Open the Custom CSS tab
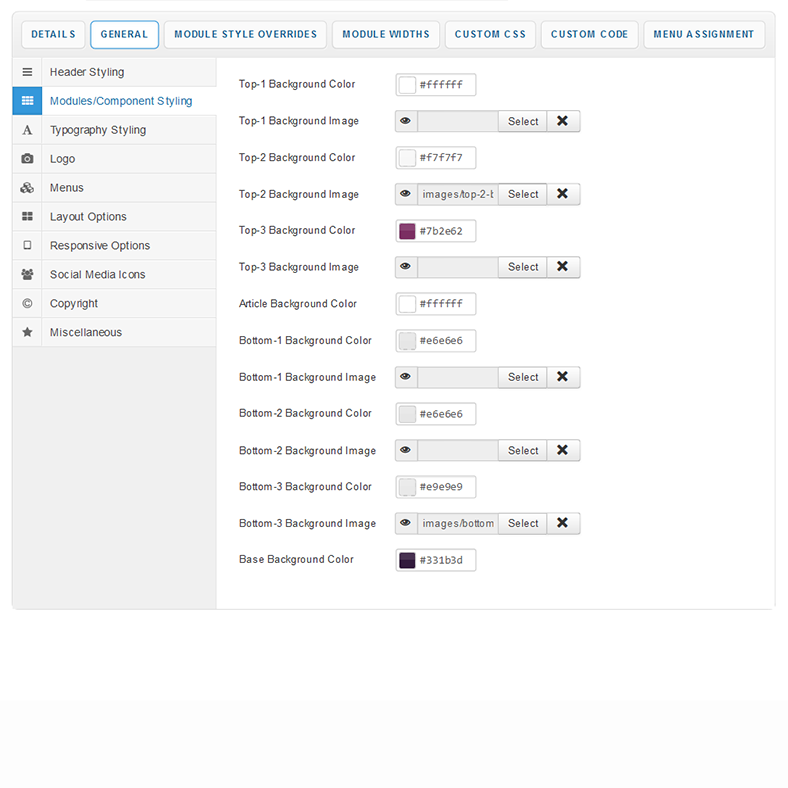 [x=490, y=34]
